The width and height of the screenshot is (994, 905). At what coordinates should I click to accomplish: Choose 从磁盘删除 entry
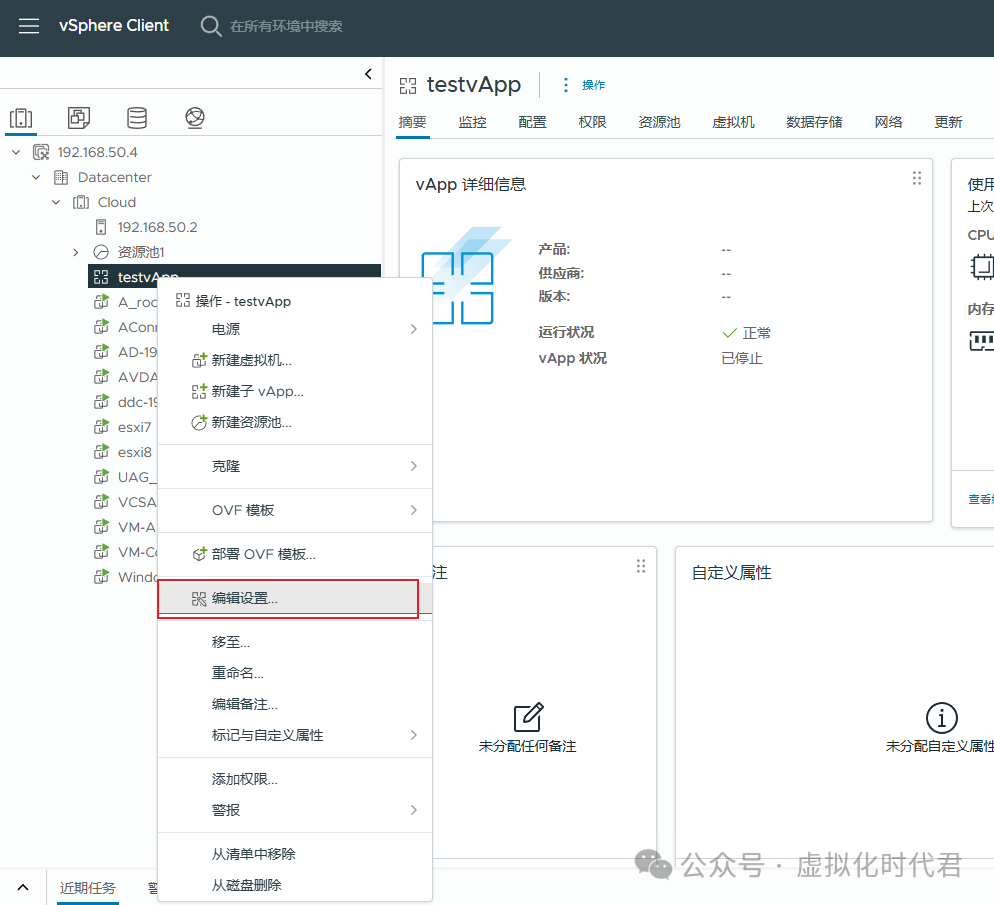coord(295,885)
